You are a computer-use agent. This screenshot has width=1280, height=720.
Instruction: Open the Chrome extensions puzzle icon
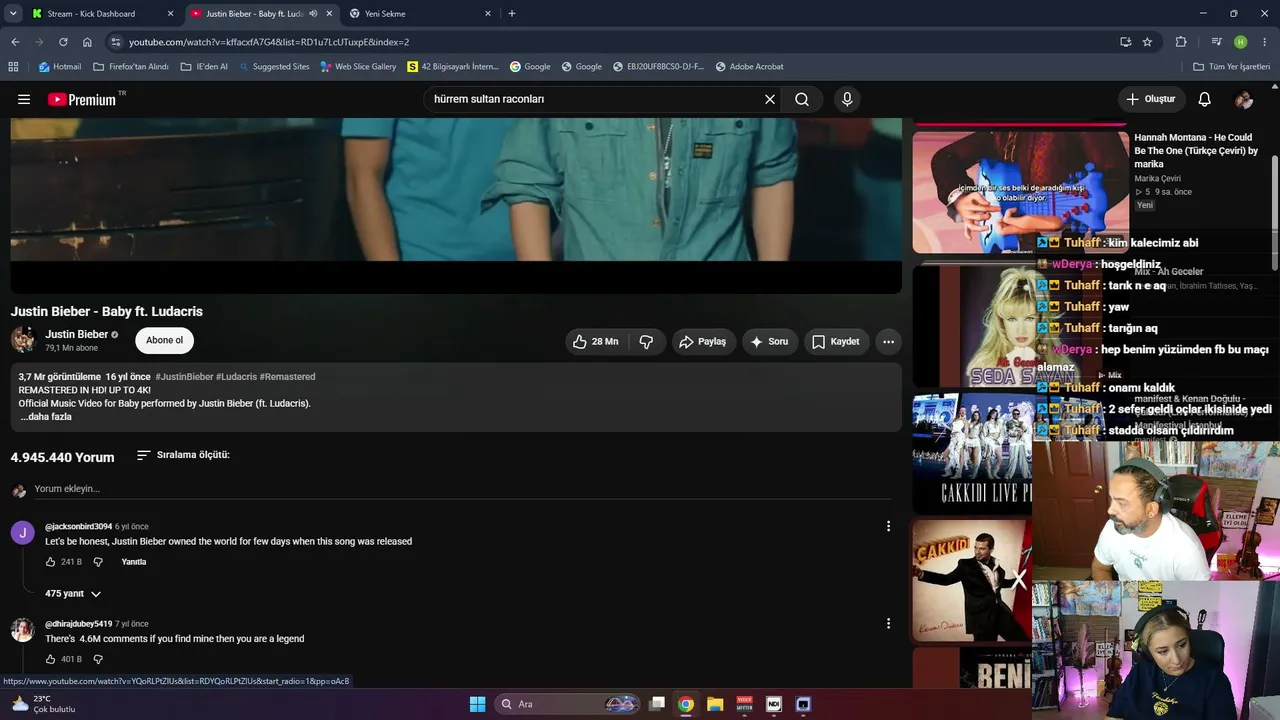click(1181, 42)
